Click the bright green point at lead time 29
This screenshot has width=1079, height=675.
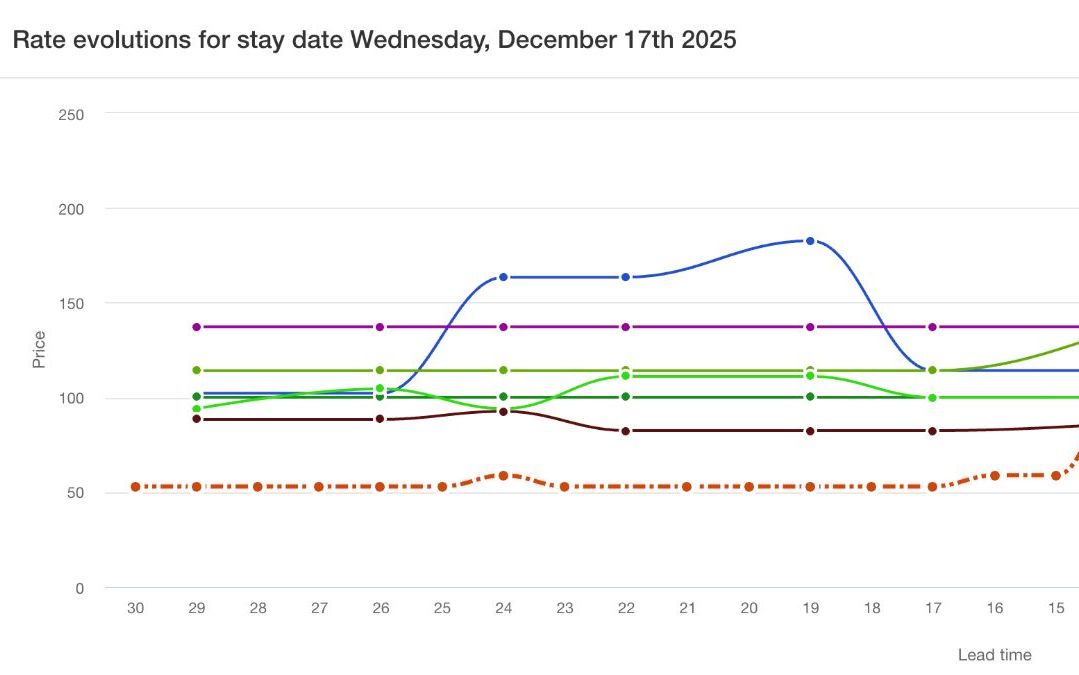197,408
